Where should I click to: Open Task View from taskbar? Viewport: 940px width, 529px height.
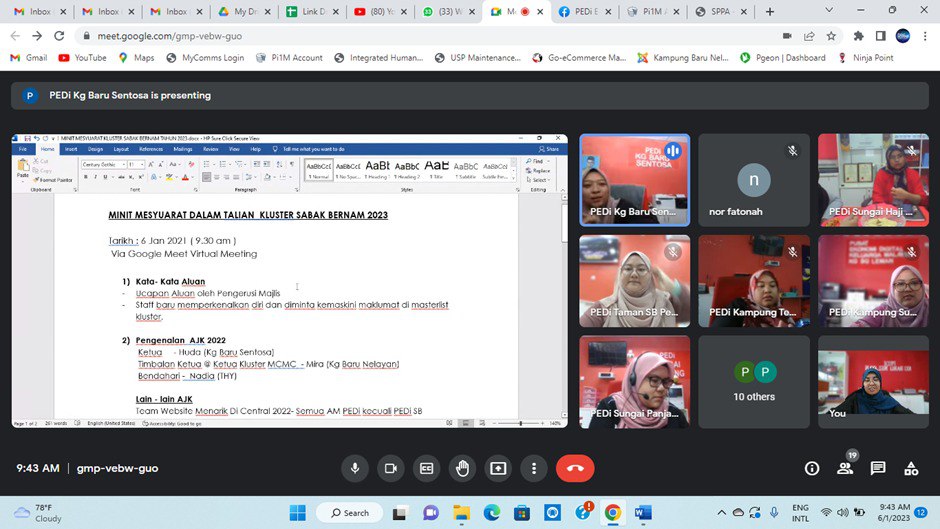(x=400, y=513)
